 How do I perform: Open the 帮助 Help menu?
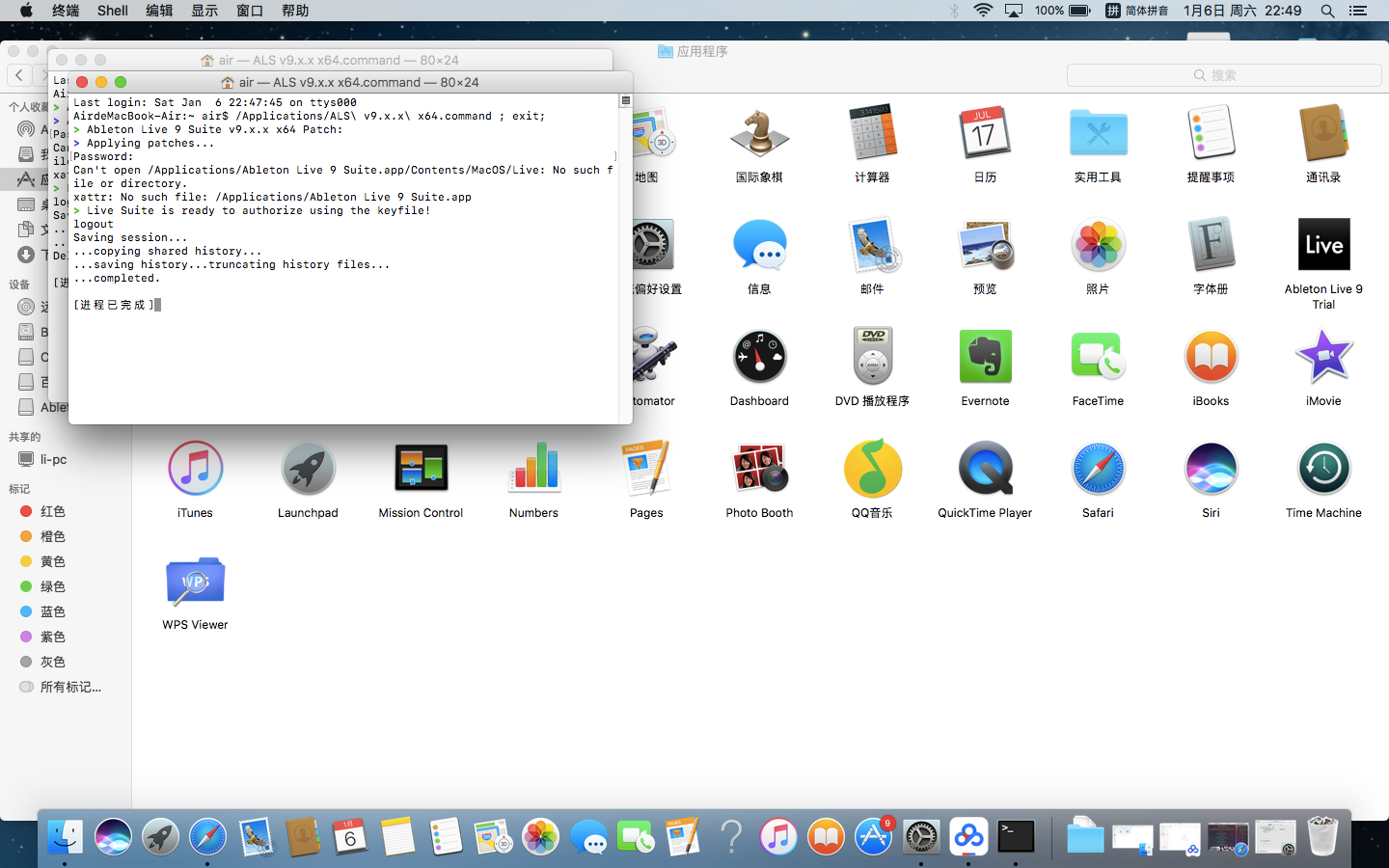(x=295, y=11)
